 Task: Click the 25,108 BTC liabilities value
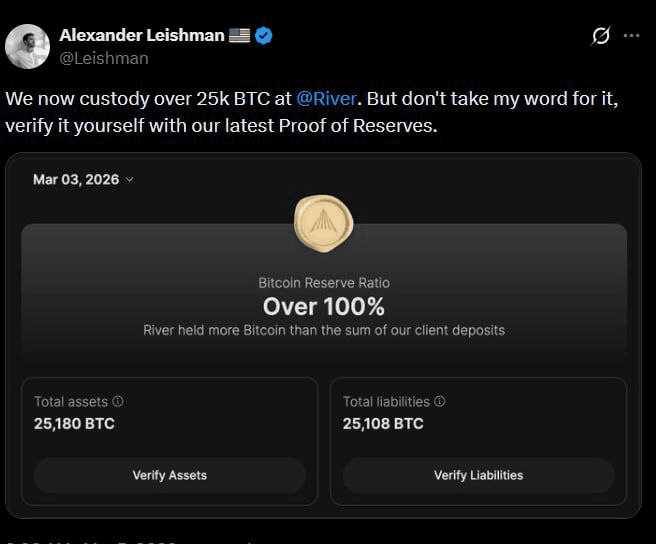pyautogui.click(x=383, y=424)
